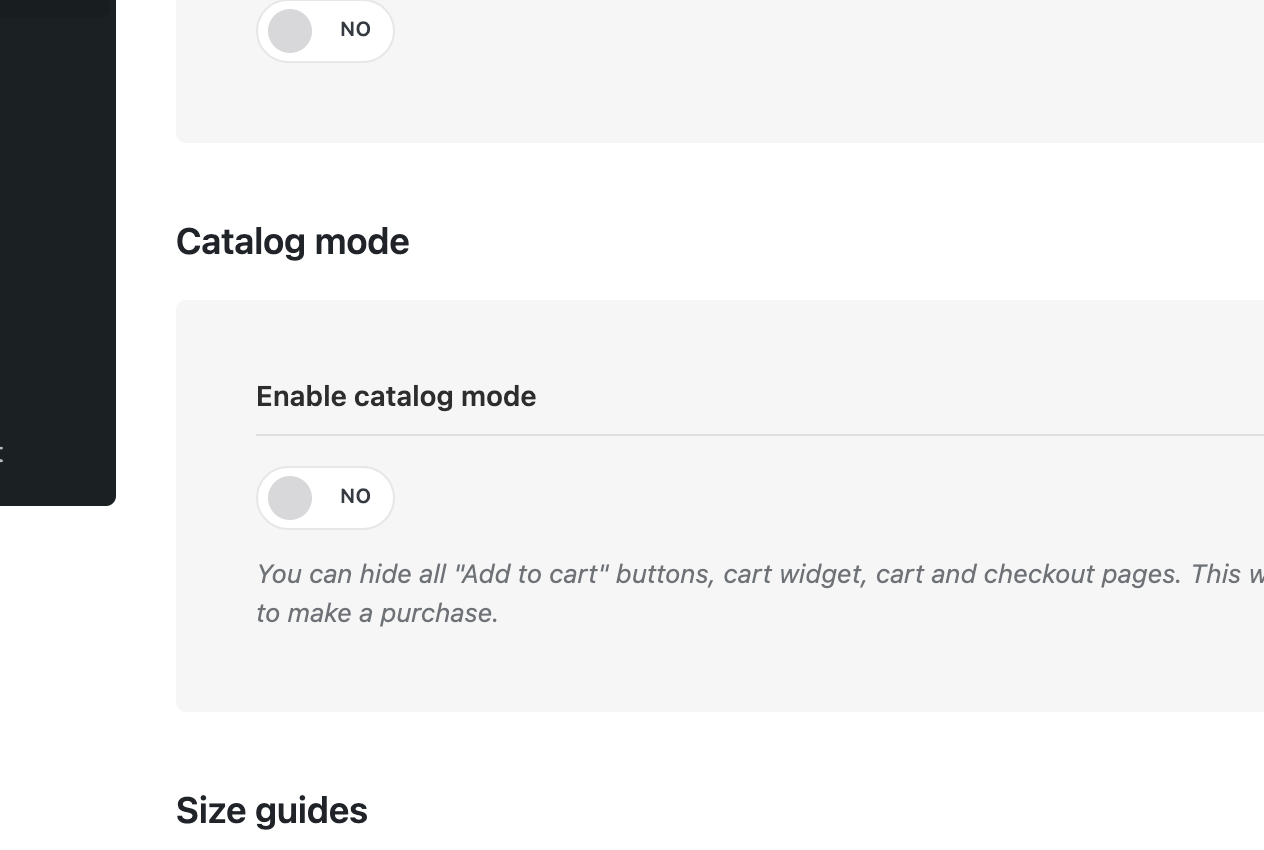Click the gray knob of catalog mode switch
Image resolution: width=1264 pixels, height=850 pixels.
(x=290, y=498)
